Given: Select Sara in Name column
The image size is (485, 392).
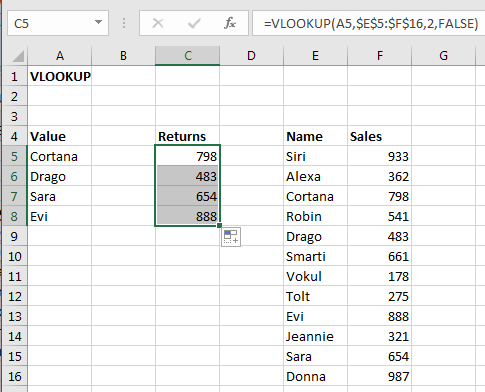Looking at the screenshot, I should coord(315,356).
